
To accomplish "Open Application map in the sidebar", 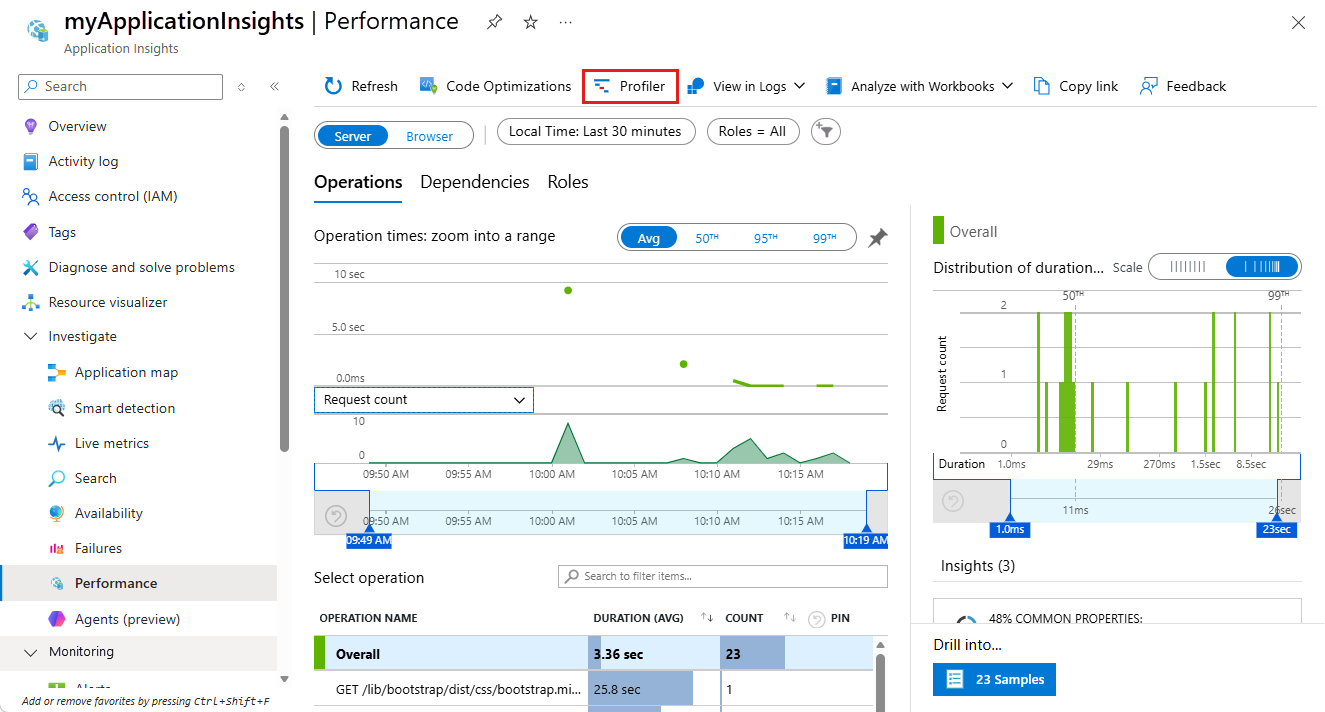I will point(126,372).
